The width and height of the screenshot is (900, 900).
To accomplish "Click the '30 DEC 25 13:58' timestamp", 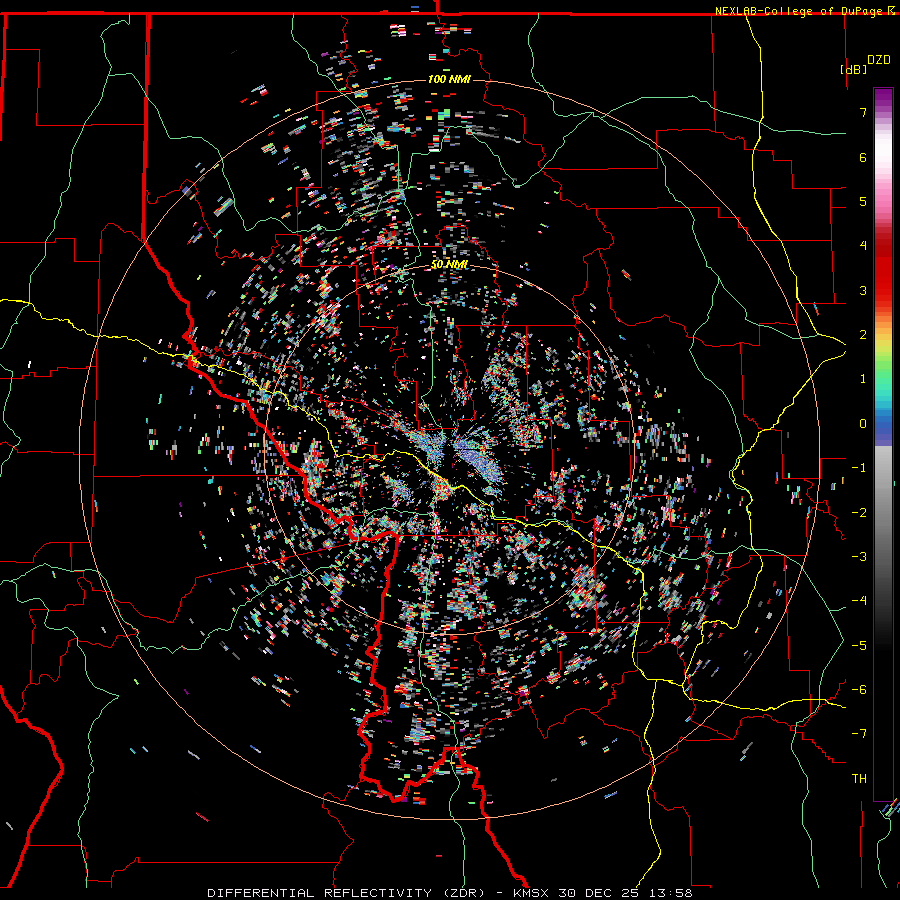I will [x=625, y=893].
